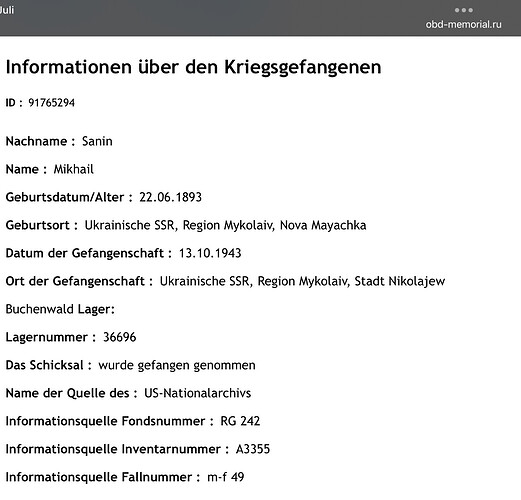The image size is (521, 500).
Task: Select the first name value Mikhail
Action: point(73,169)
